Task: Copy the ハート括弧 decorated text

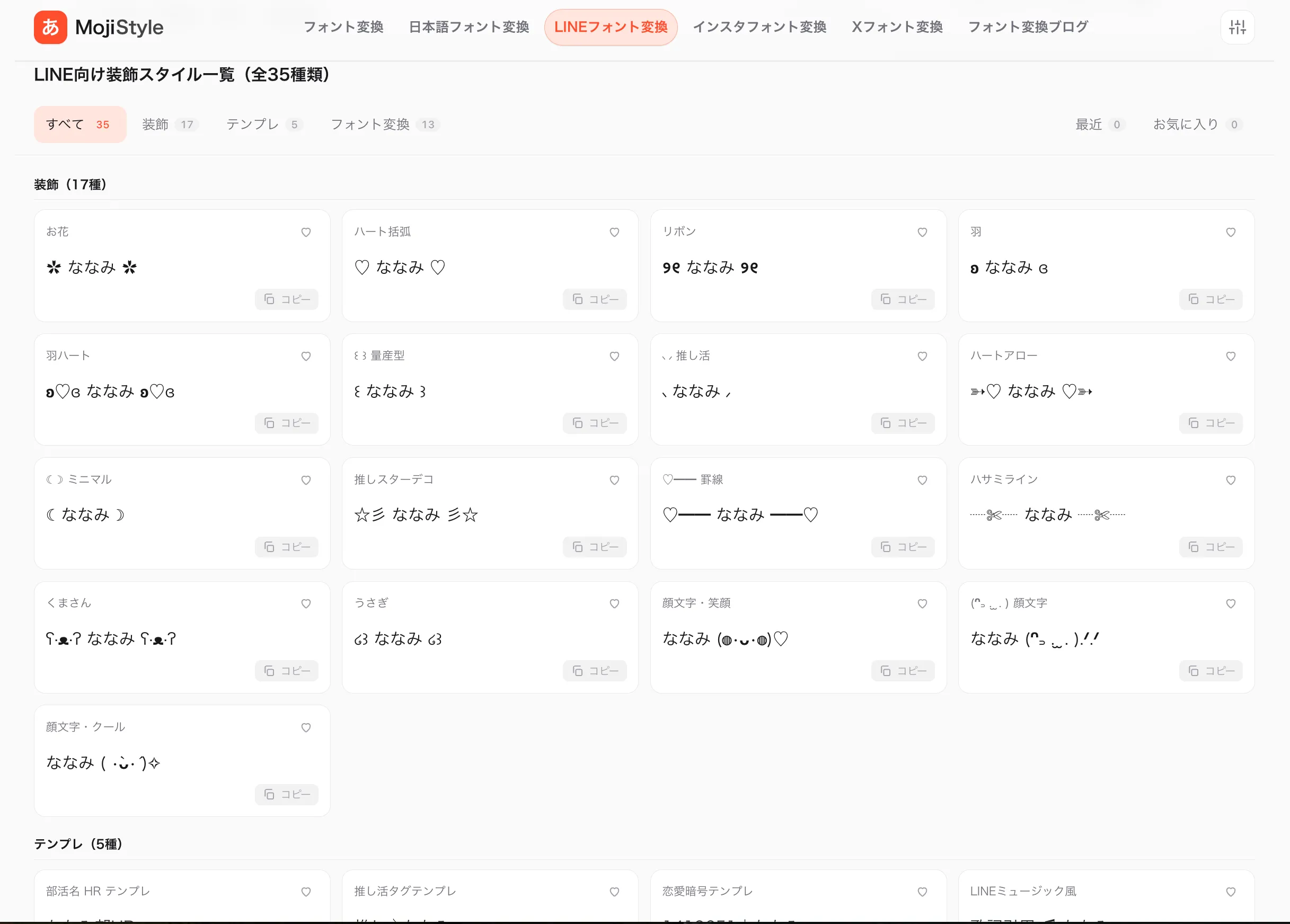Action: click(595, 299)
